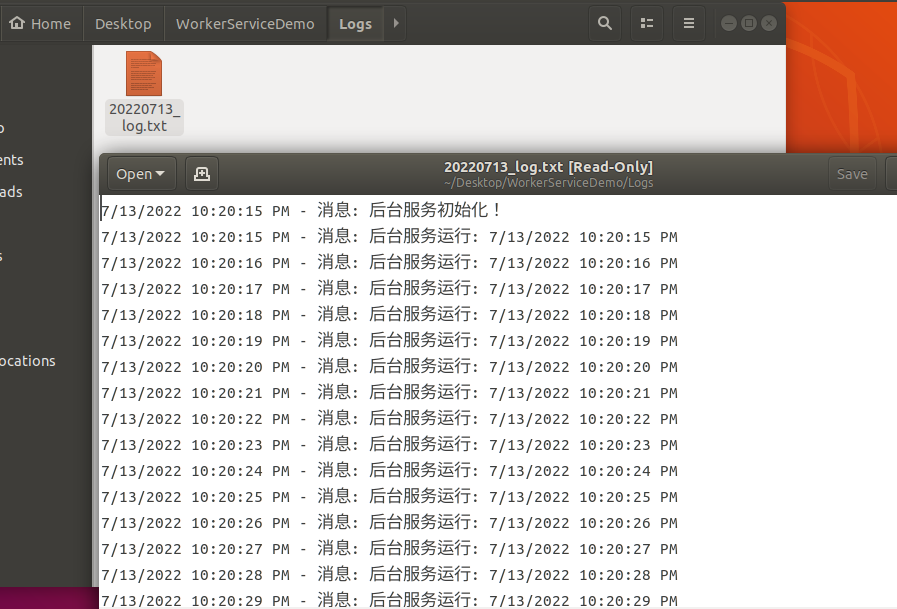The width and height of the screenshot is (897, 609).
Task: Open the file manager hamburger menu
Action: tap(689, 23)
